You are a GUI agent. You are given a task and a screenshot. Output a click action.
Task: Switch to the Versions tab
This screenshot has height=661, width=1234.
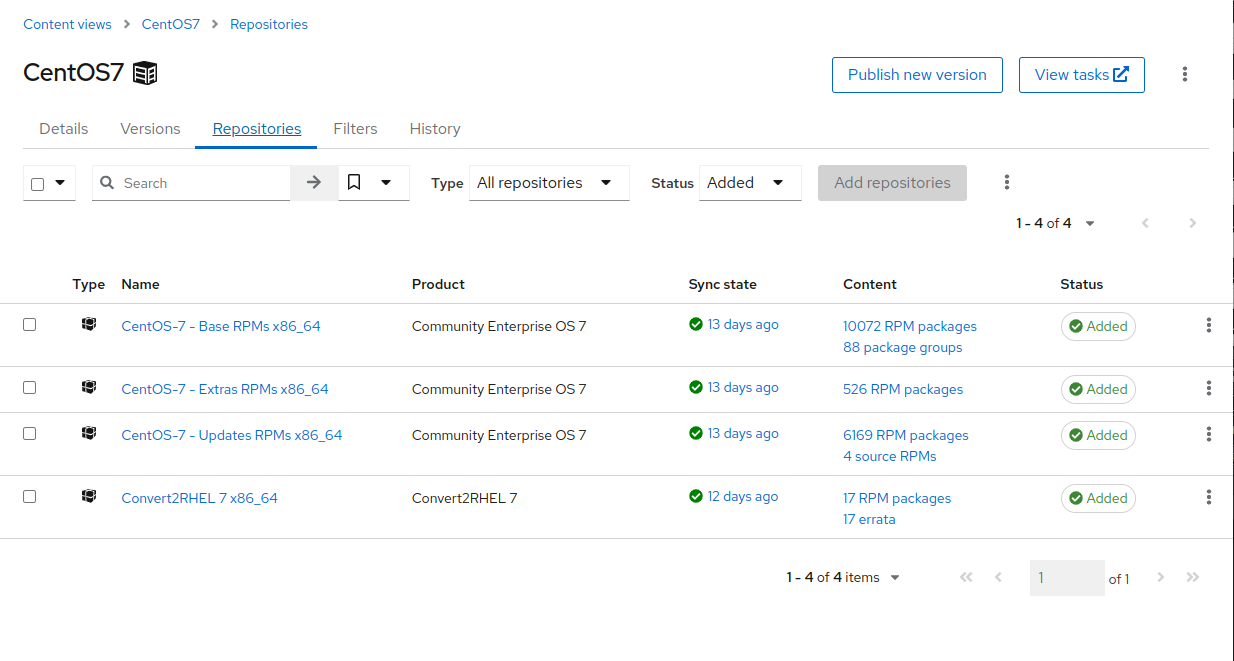coord(150,128)
